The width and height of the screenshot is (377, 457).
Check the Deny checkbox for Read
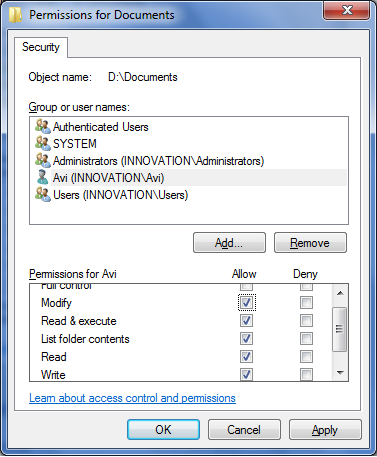306,357
